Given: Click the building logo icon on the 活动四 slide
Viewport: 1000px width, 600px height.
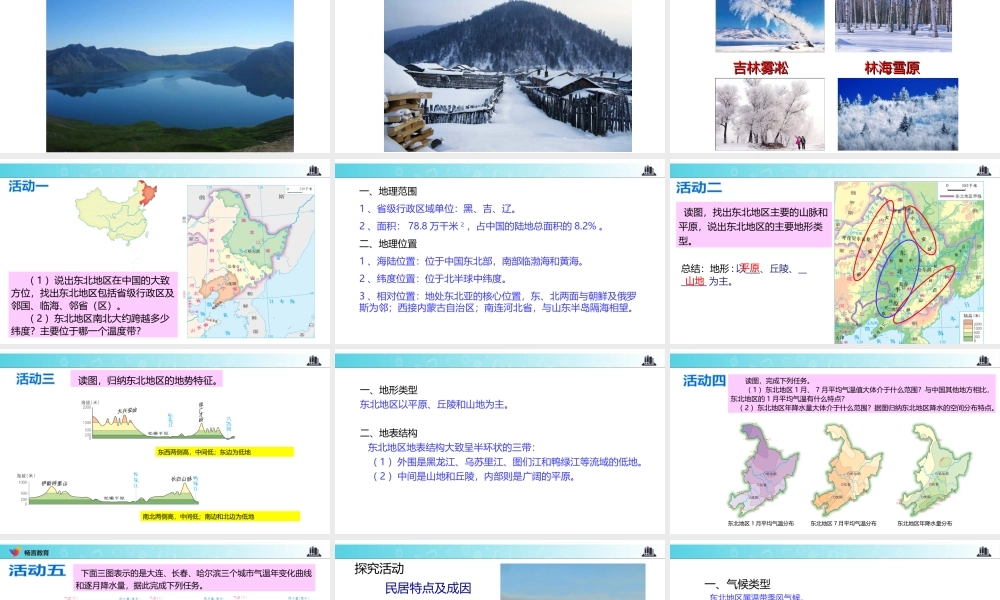Looking at the screenshot, I should coord(983,360).
